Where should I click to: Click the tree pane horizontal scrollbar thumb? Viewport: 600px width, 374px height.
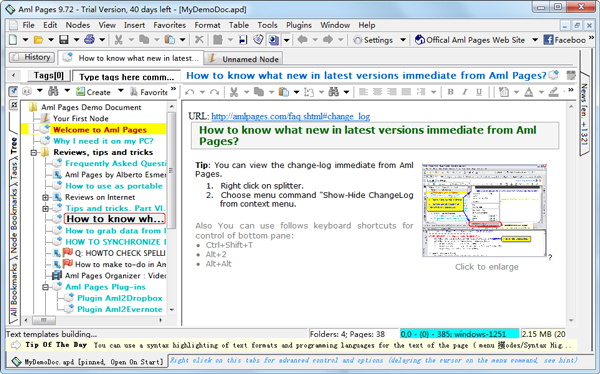point(44,320)
